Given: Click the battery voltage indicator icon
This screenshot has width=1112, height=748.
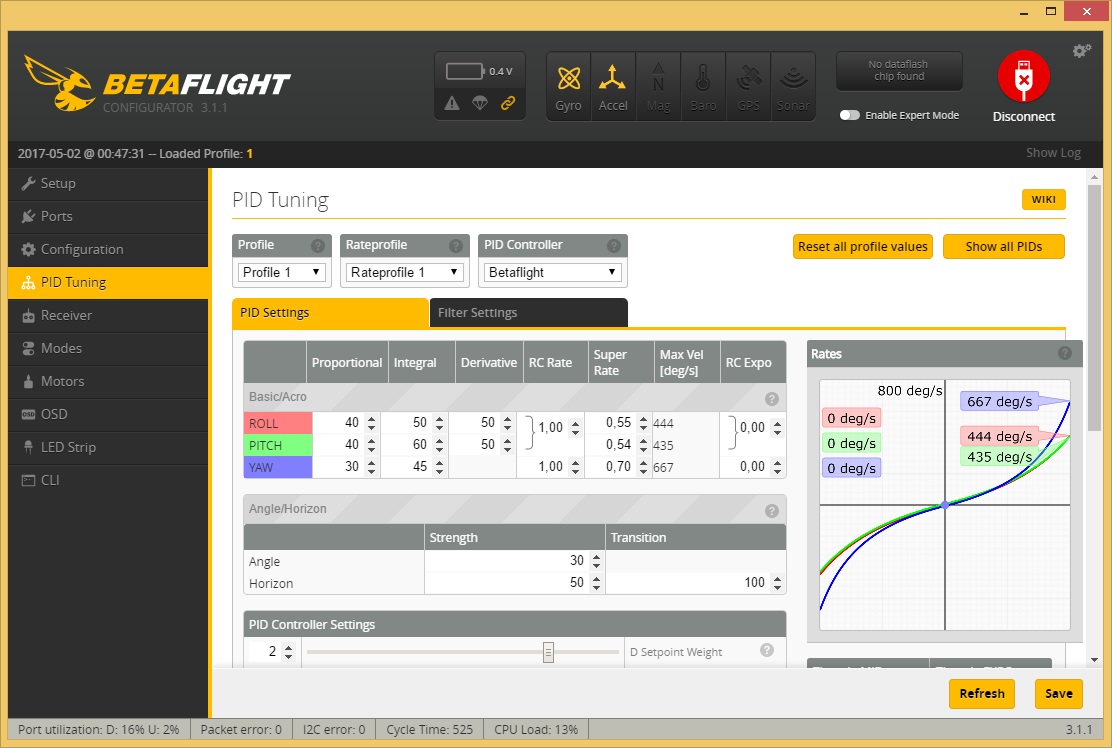Looking at the screenshot, I should (465, 71).
